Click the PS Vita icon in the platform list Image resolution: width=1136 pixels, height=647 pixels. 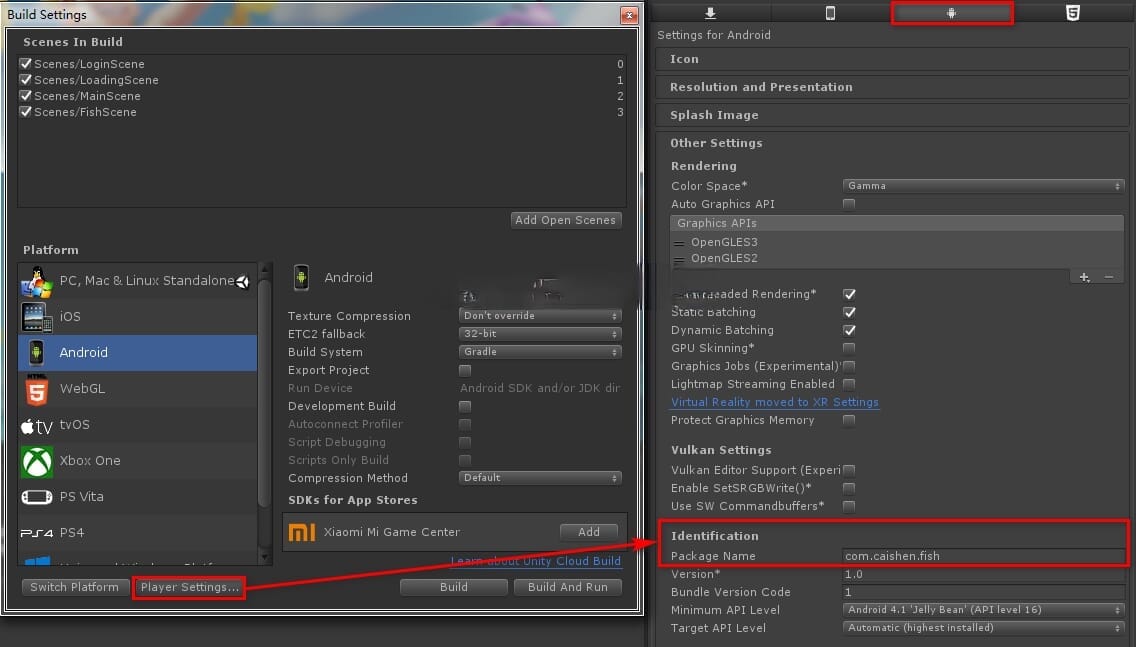[36, 497]
